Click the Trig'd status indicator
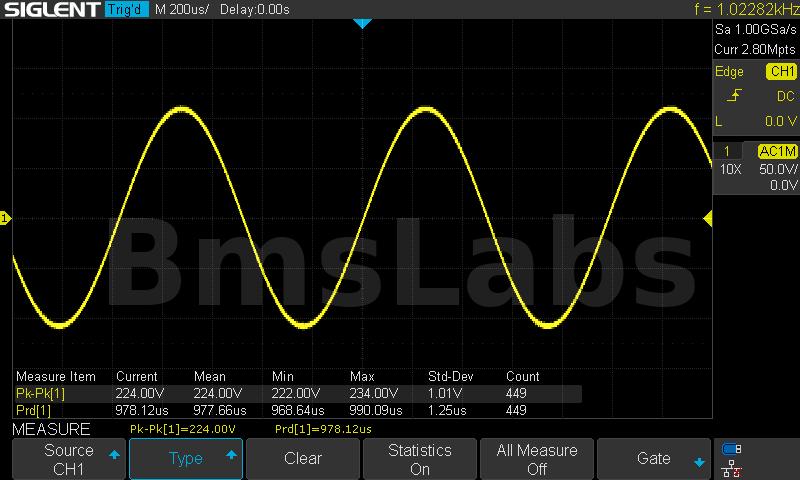Image resolution: width=800 pixels, height=480 pixels. pyautogui.click(x=127, y=9)
